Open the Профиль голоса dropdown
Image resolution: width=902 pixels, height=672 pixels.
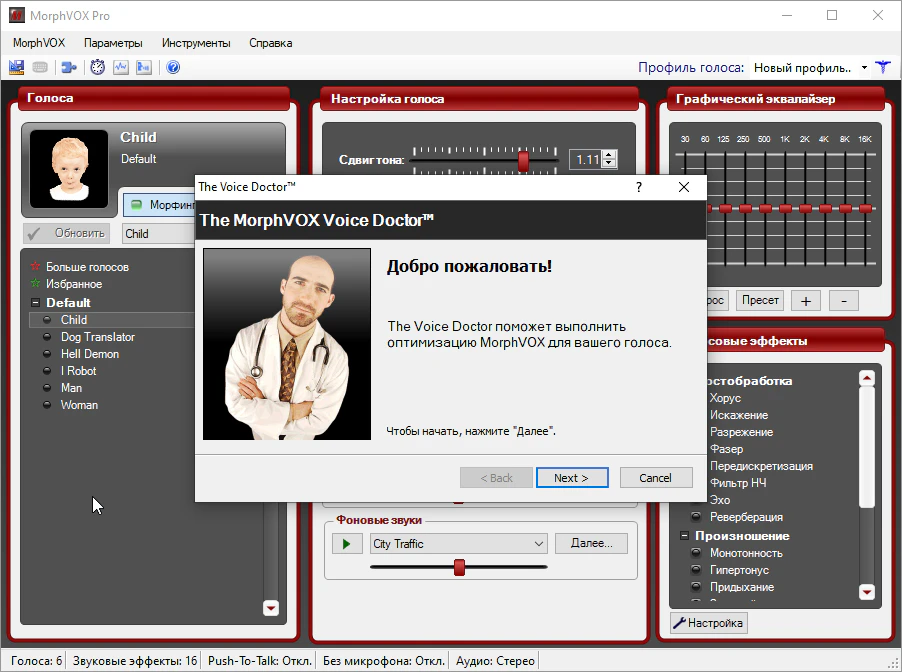(x=864, y=68)
